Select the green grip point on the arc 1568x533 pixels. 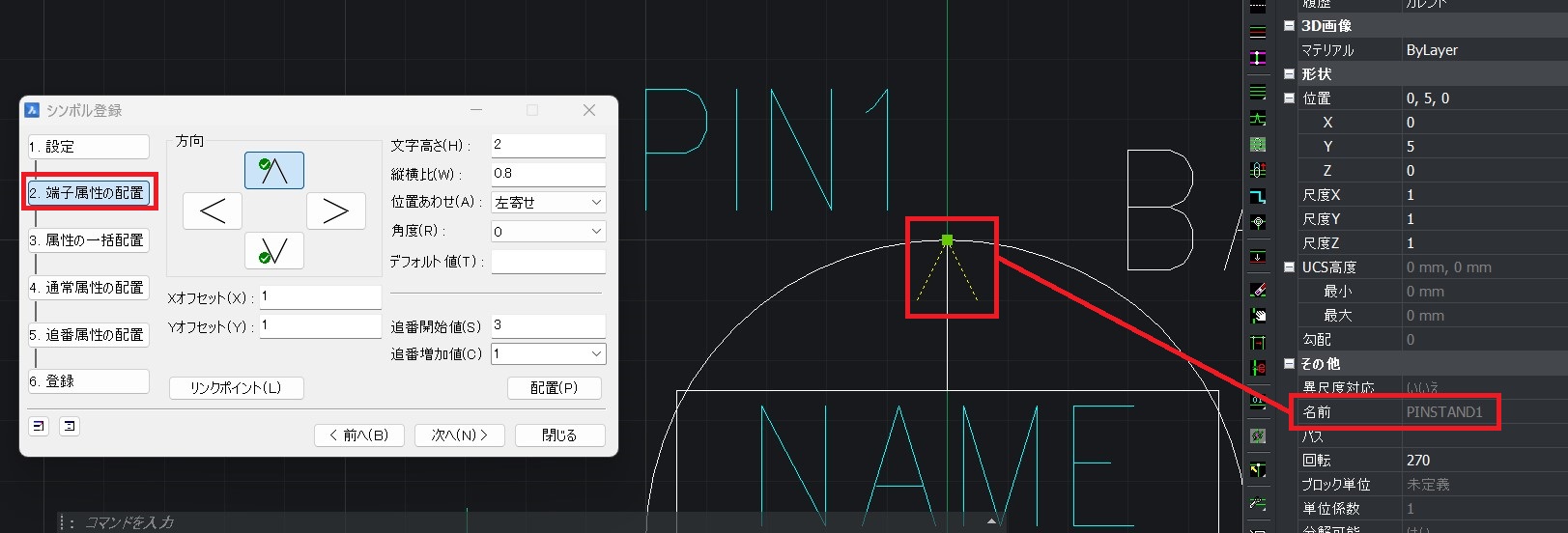pyautogui.click(x=947, y=239)
